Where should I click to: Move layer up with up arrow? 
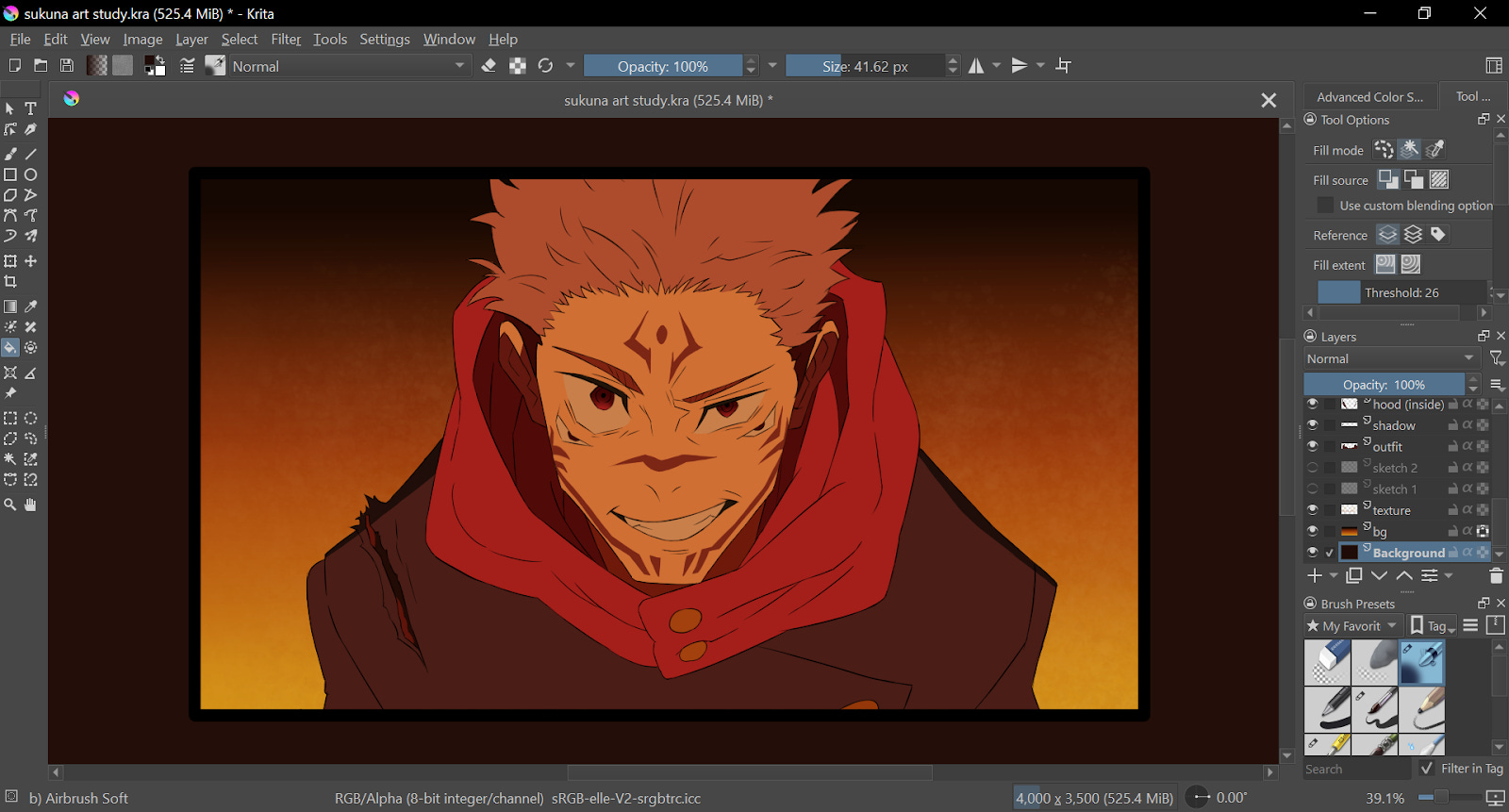(1404, 575)
